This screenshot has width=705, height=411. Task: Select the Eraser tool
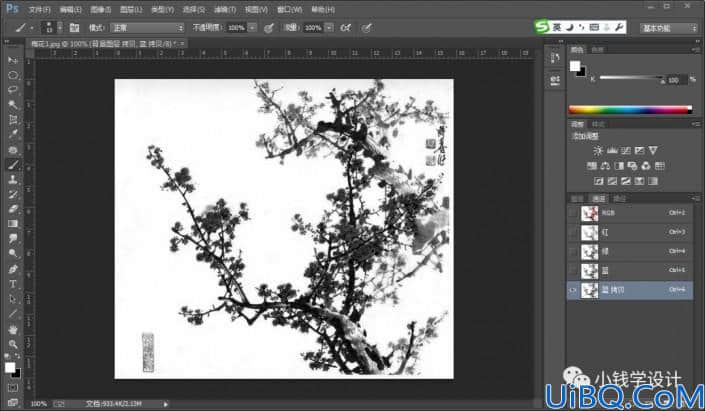[x=13, y=209]
